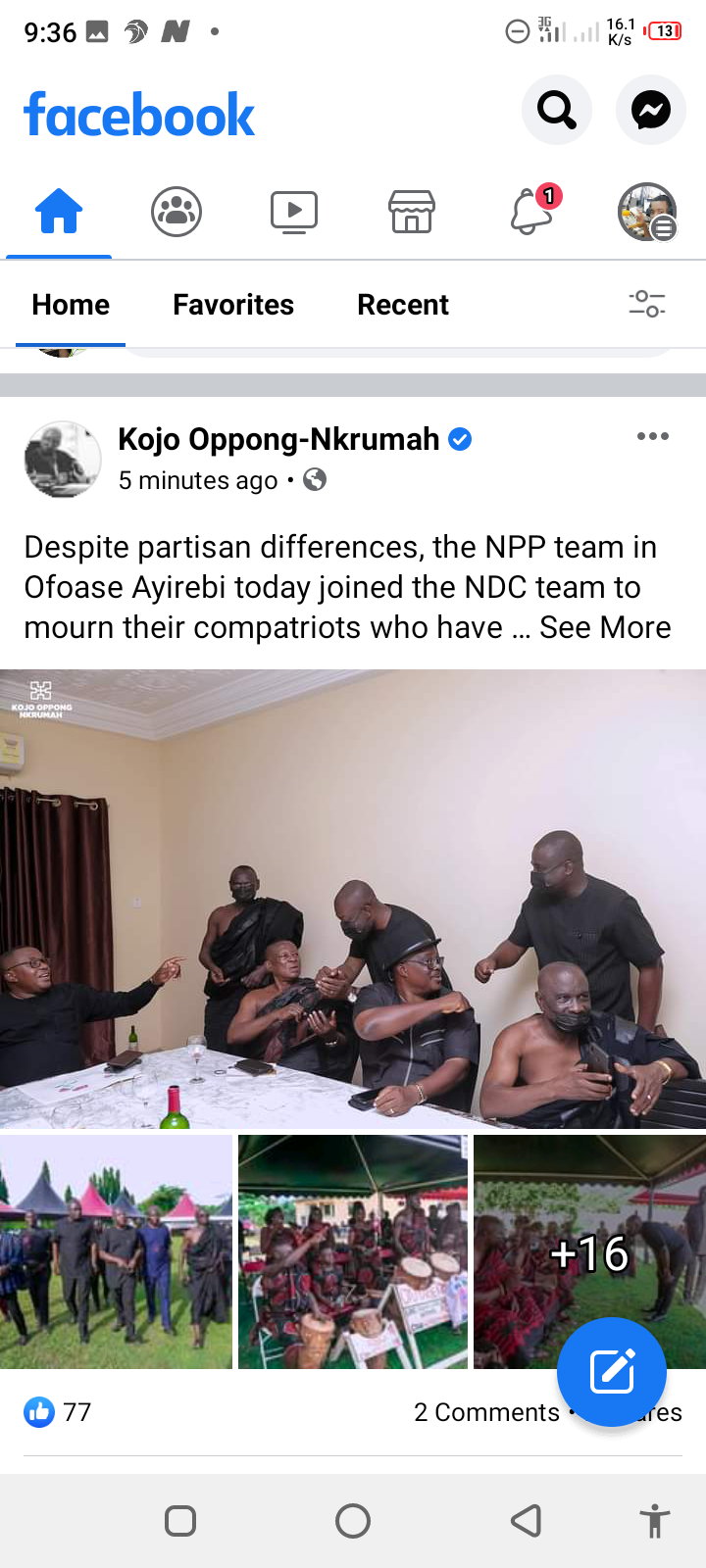The width and height of the screenshot is (706, 1568).
Task: Go to Home feed house icon
Action: (x=59, y=211)
